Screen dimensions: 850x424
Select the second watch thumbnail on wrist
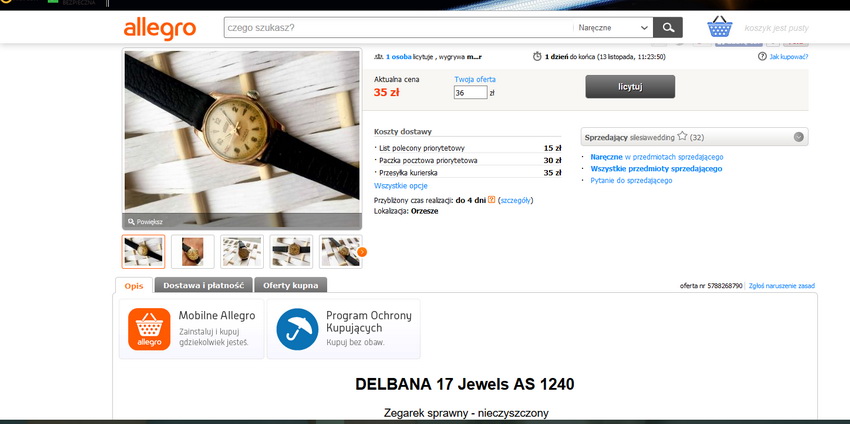[192, 252]
